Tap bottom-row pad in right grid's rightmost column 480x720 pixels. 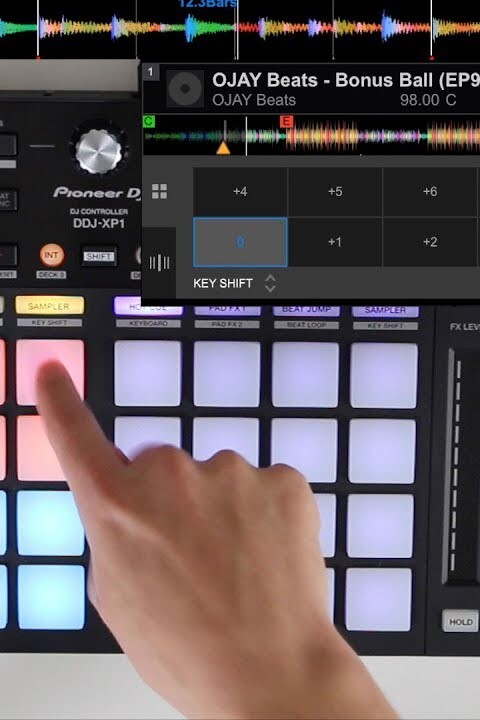pos(378,599)
